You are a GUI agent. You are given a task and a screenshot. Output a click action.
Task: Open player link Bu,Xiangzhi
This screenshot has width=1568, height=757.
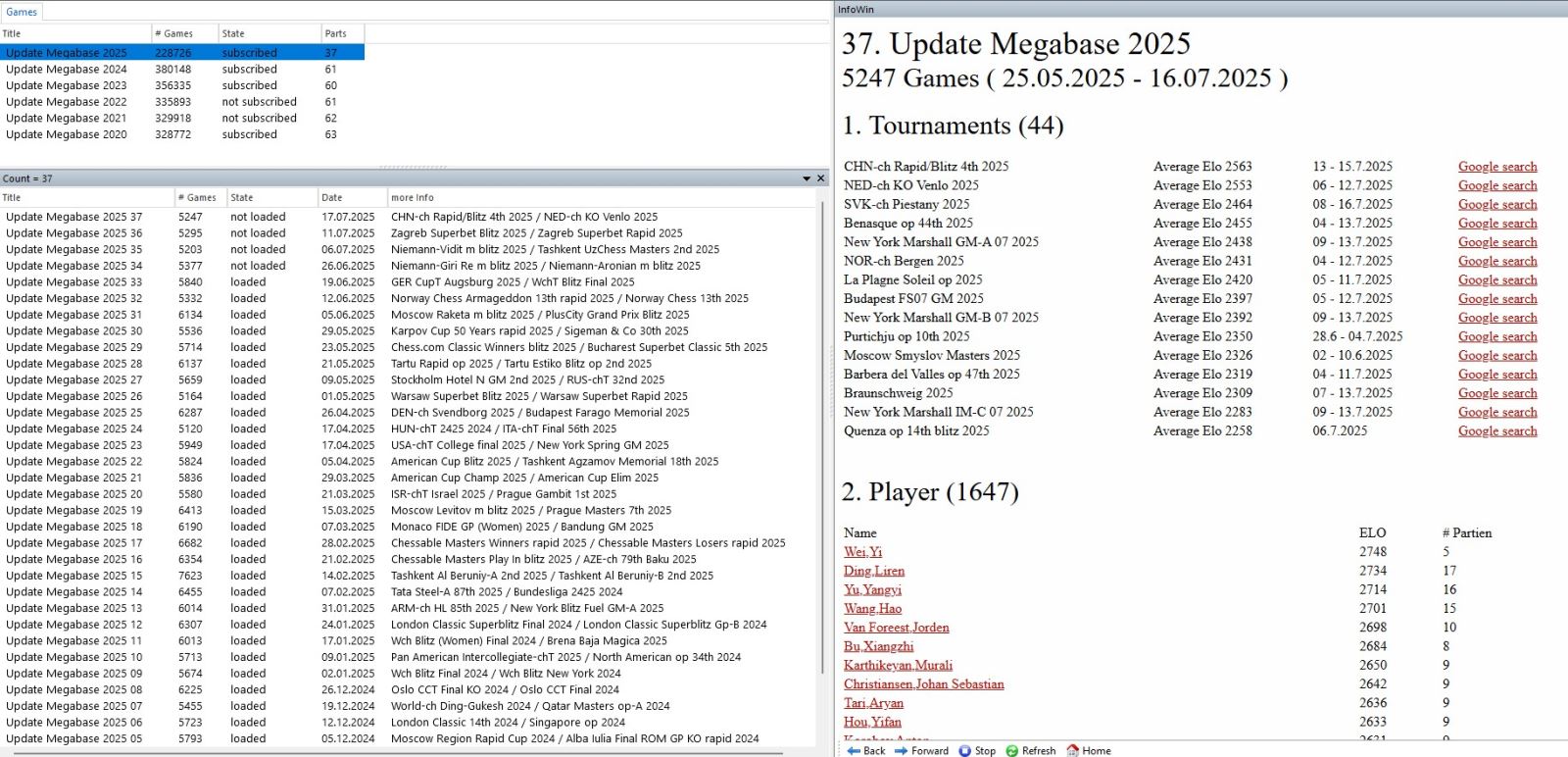tap(878, 646)
